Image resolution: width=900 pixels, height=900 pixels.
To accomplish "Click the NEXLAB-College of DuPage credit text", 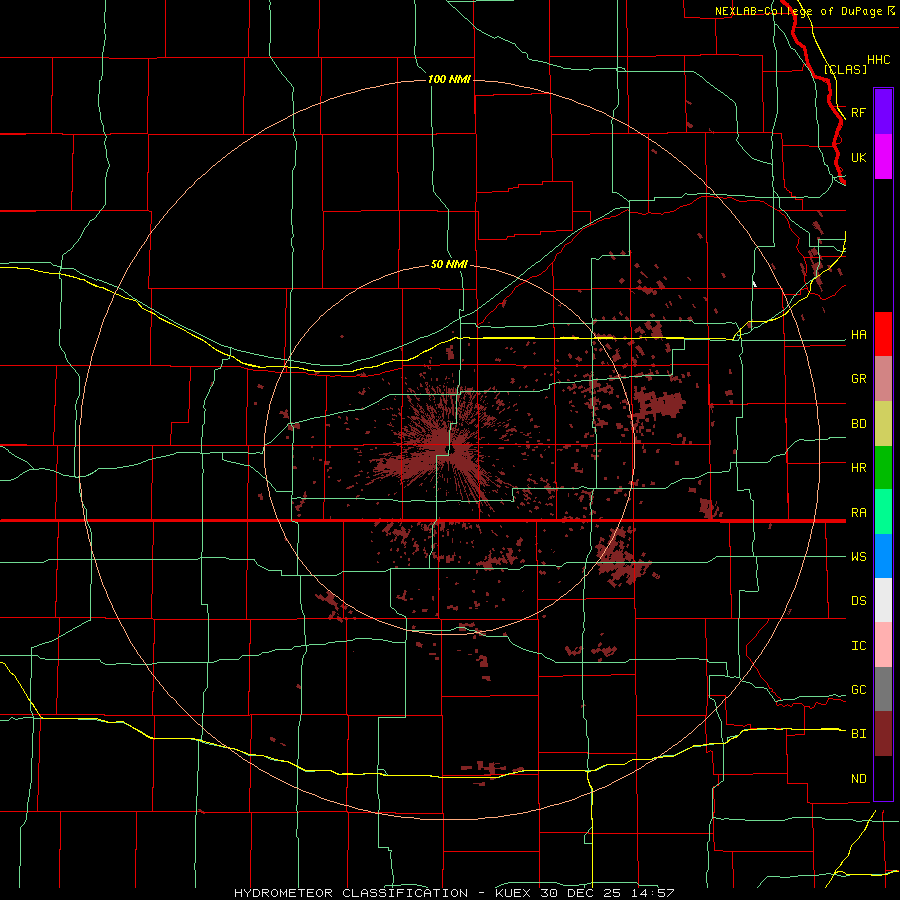I will pos(798,11).
